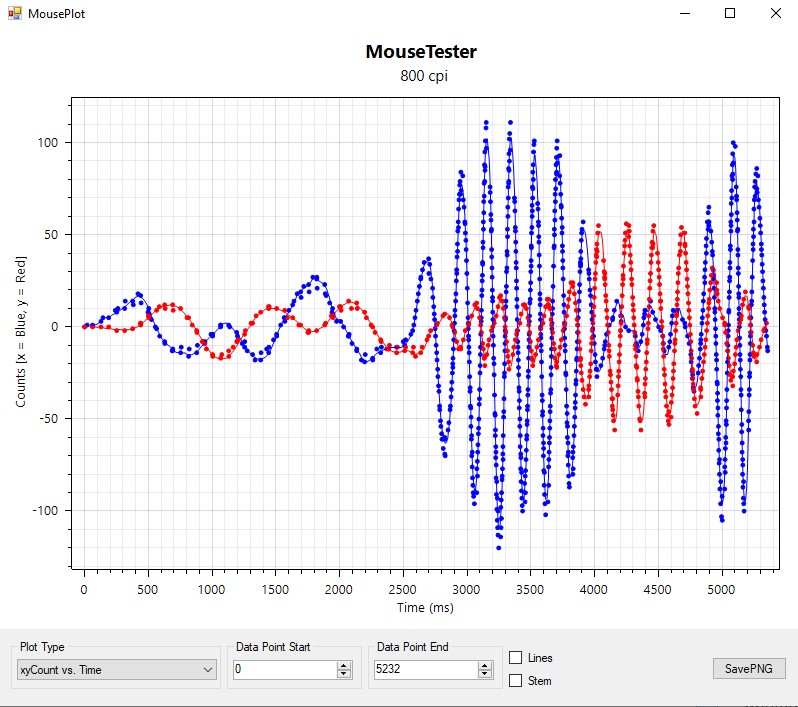Minimize the MousePlot window
The height and width of the screenshot is (707, 798).
point(684,14)
